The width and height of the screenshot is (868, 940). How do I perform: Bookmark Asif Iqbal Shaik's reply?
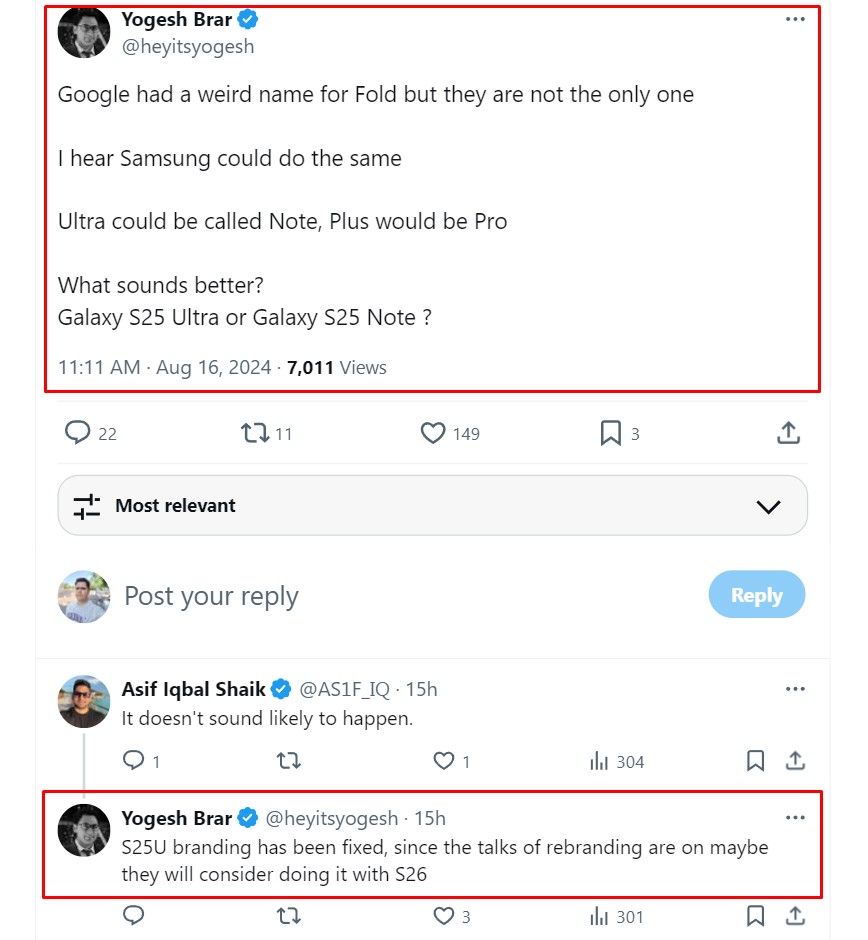756,761
